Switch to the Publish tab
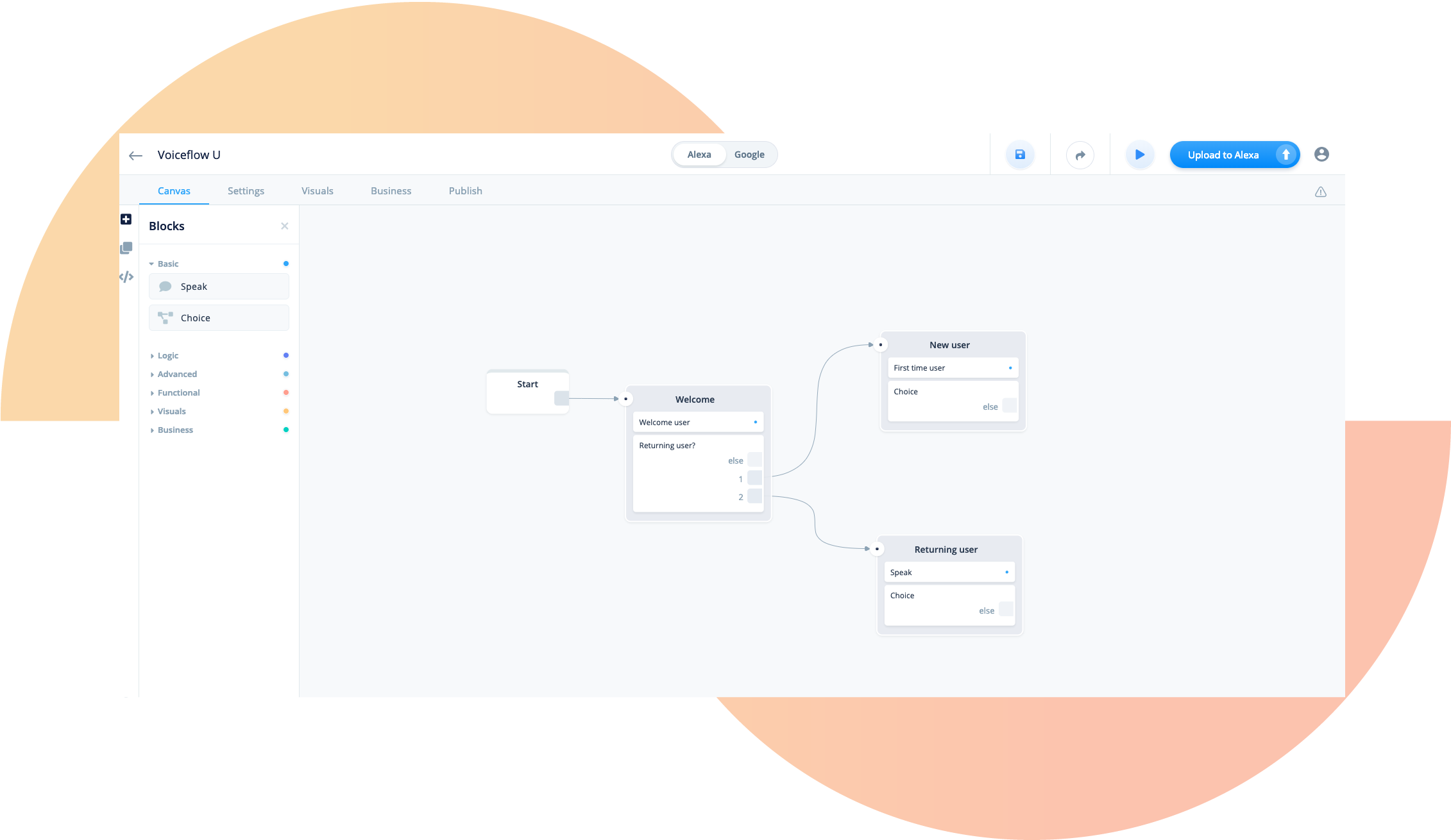The width and height of the screenshot is (1451, 840). pos(465,190)
